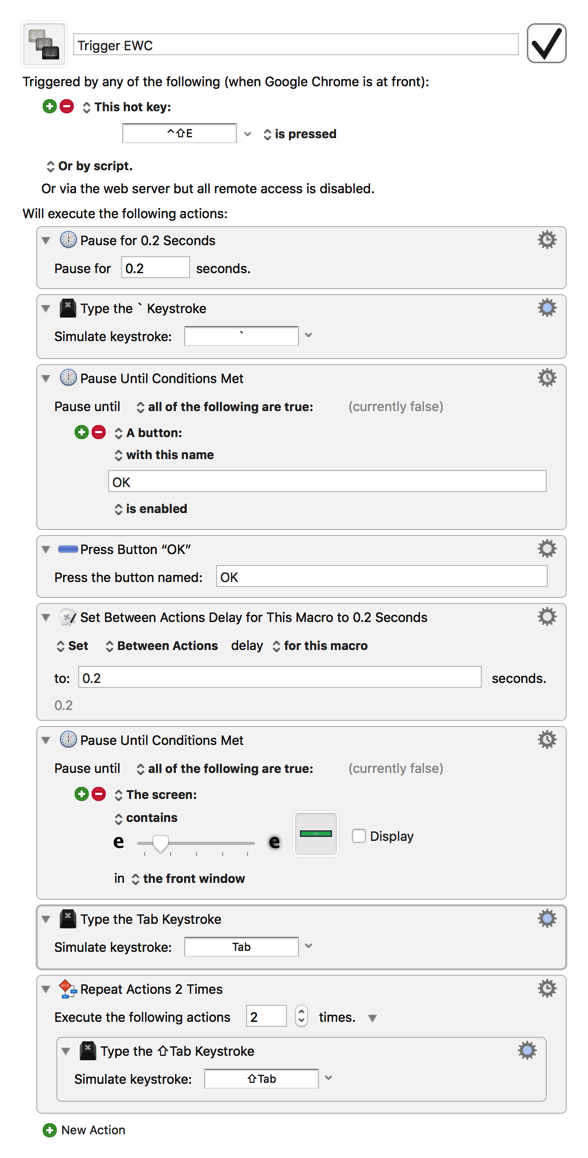Remove the "A button" condition via red minus
Screen dimensions: 588x1158
pos(99,433)
